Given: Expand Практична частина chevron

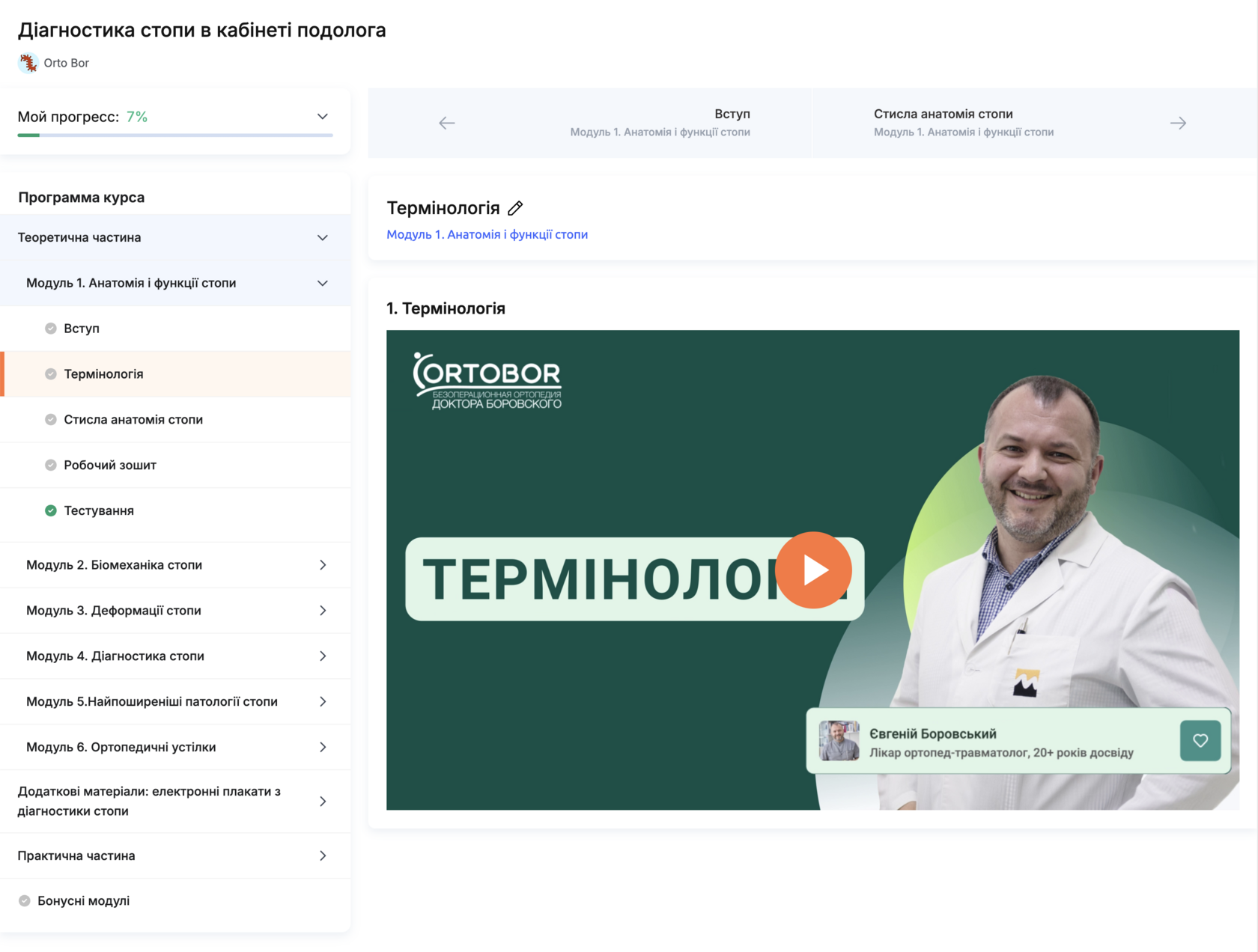Looking at the screenshot, I should coord(323,856).
